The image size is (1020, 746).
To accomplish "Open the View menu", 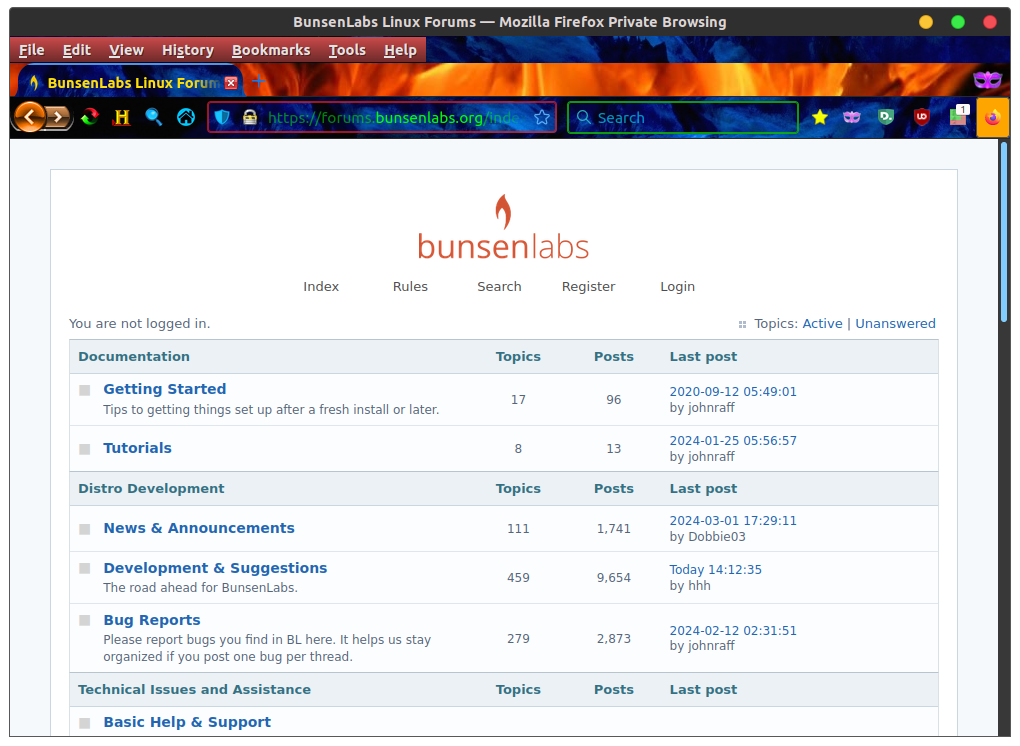I will click(x=126, y=50).
